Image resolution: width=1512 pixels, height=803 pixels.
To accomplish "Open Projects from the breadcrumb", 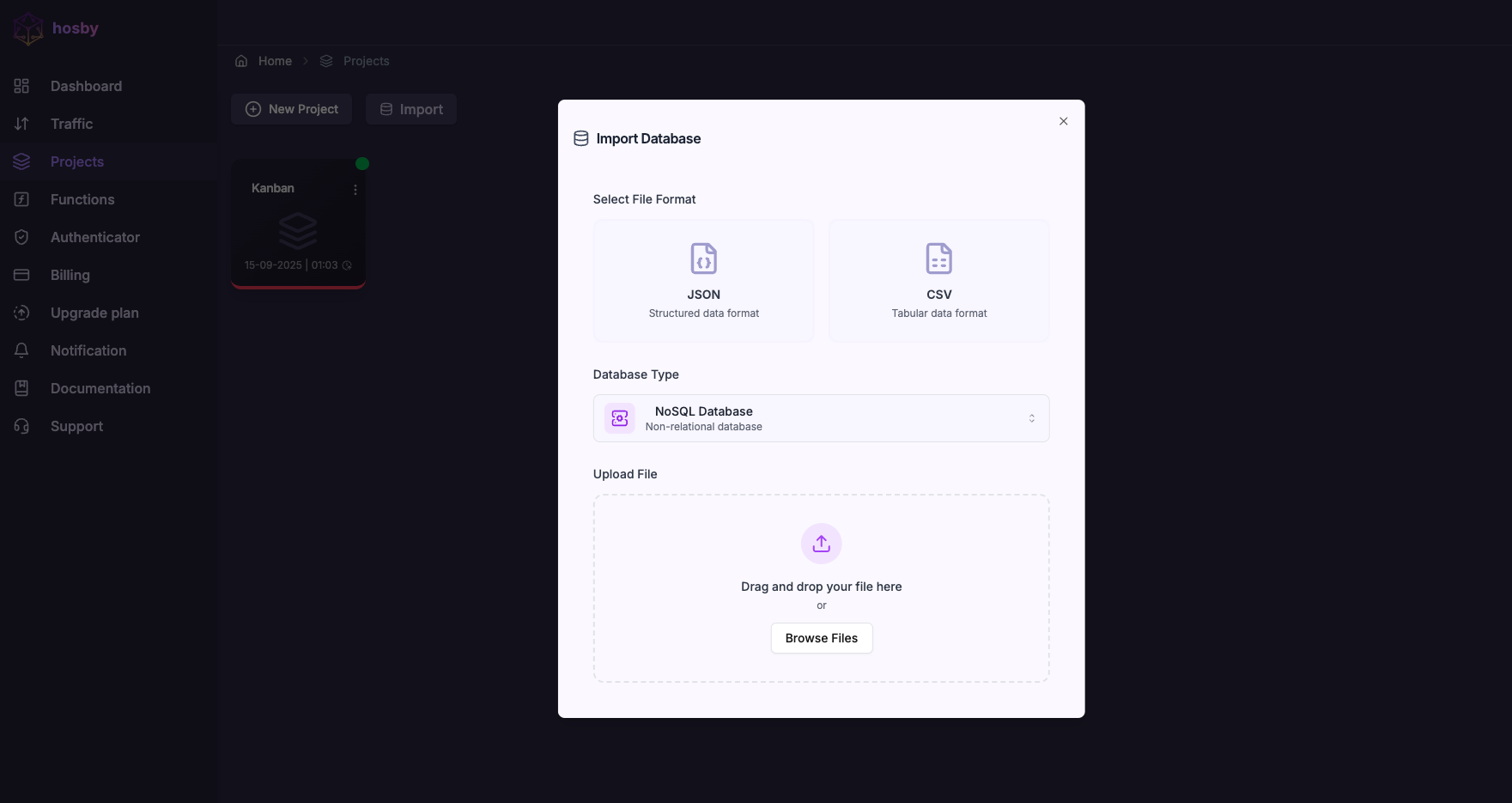I will (x=366, y=61).
